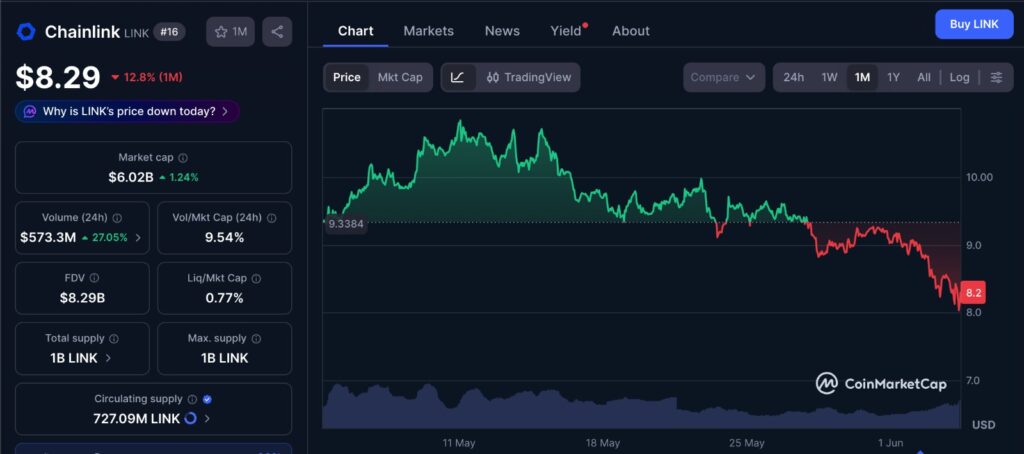Switch to Mkt Cap chart view

400,77
